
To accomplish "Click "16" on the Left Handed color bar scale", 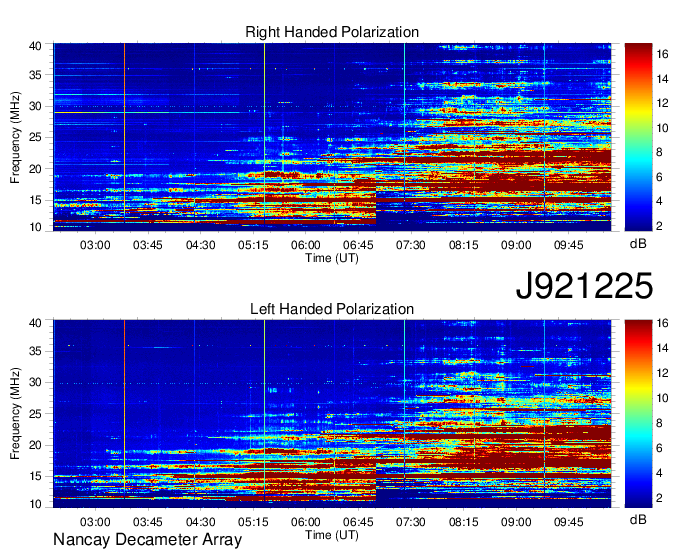I will tap(662, 323).
